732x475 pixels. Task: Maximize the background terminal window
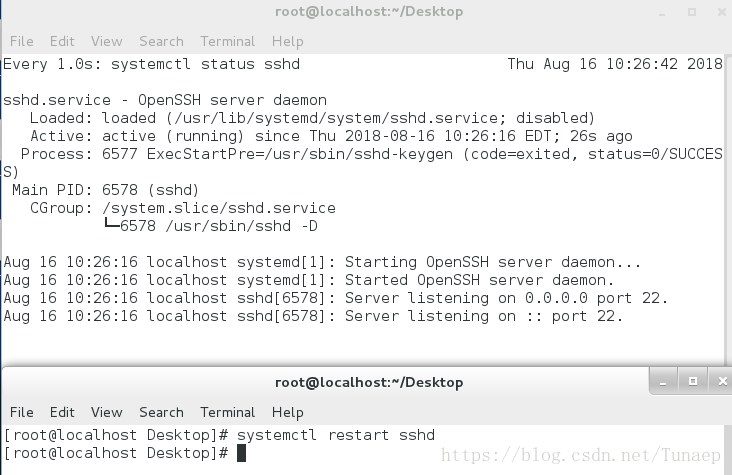click(692, 12)
